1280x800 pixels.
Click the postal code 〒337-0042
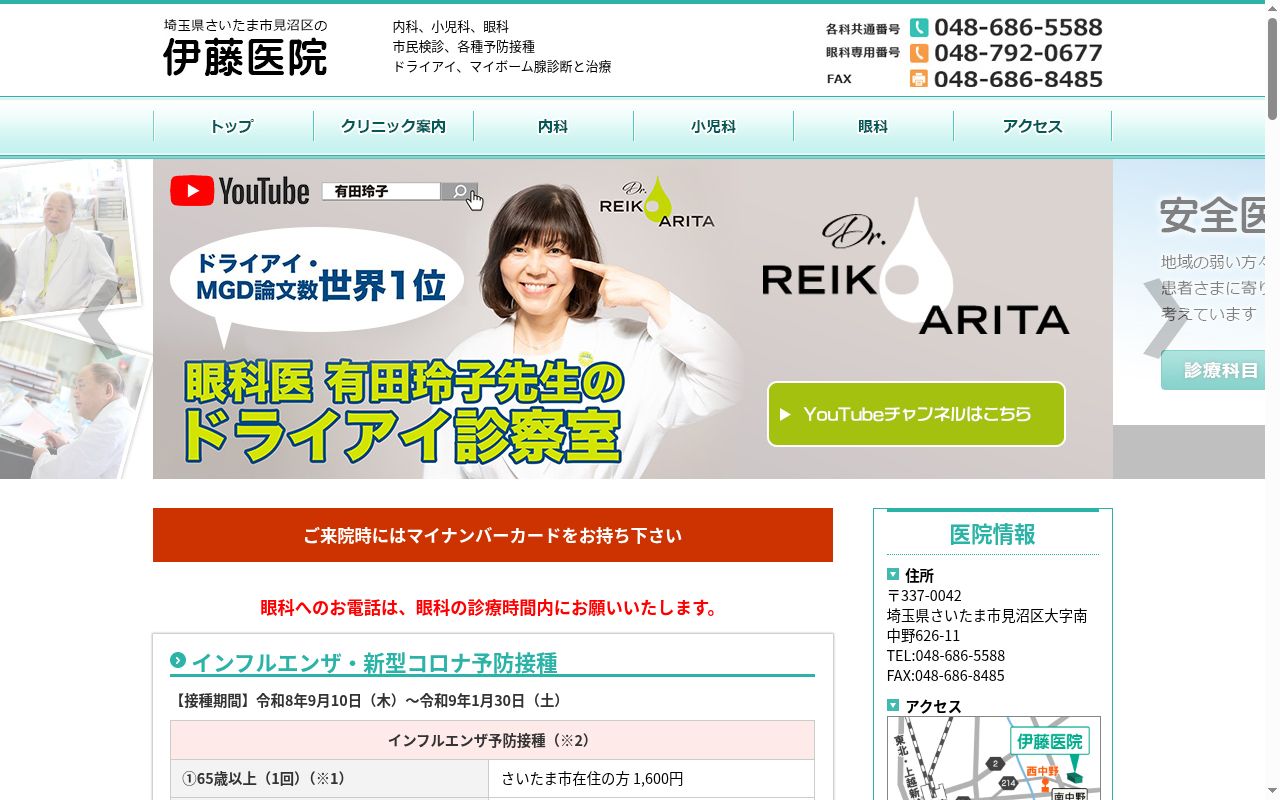click(924, 595)
